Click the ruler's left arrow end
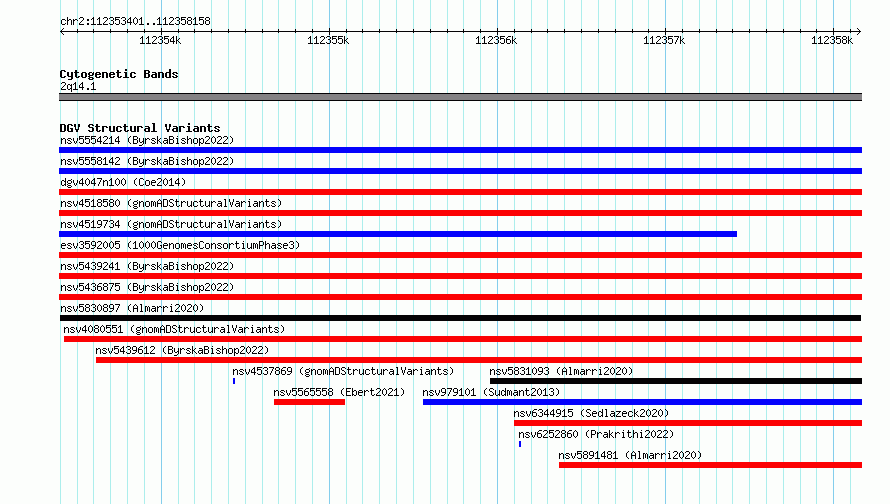The height and width of the screenshot is (504, 890). 62,31
